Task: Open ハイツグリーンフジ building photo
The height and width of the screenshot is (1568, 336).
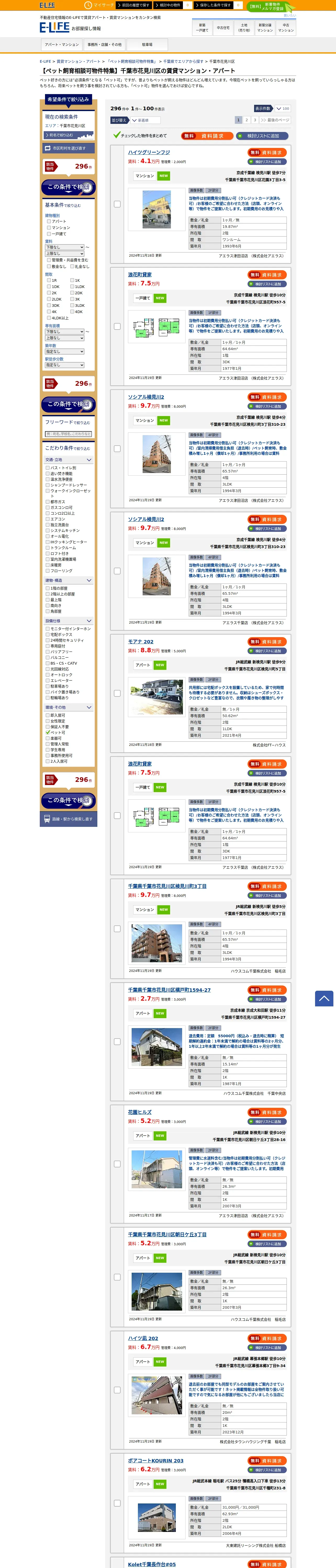Action: tap(157, 209)
